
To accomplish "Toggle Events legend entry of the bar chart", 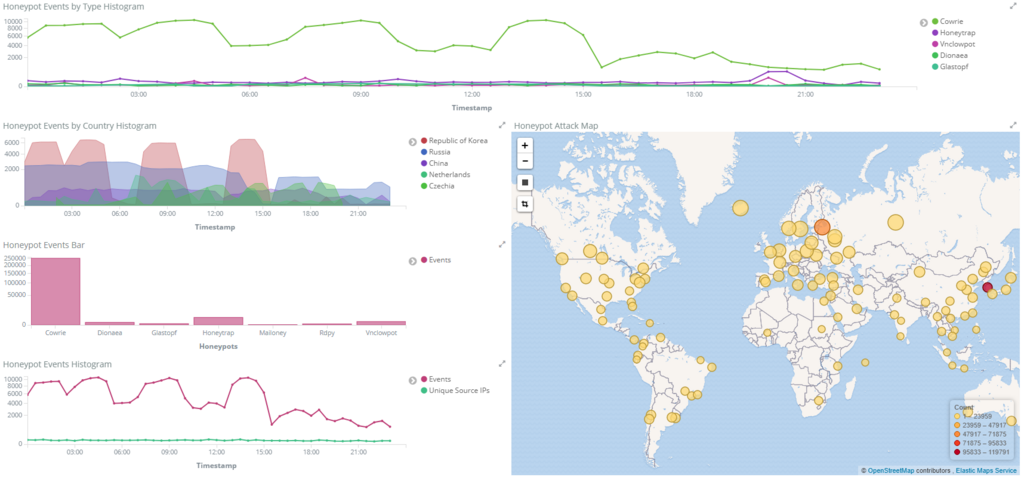I will pos(436,260).
